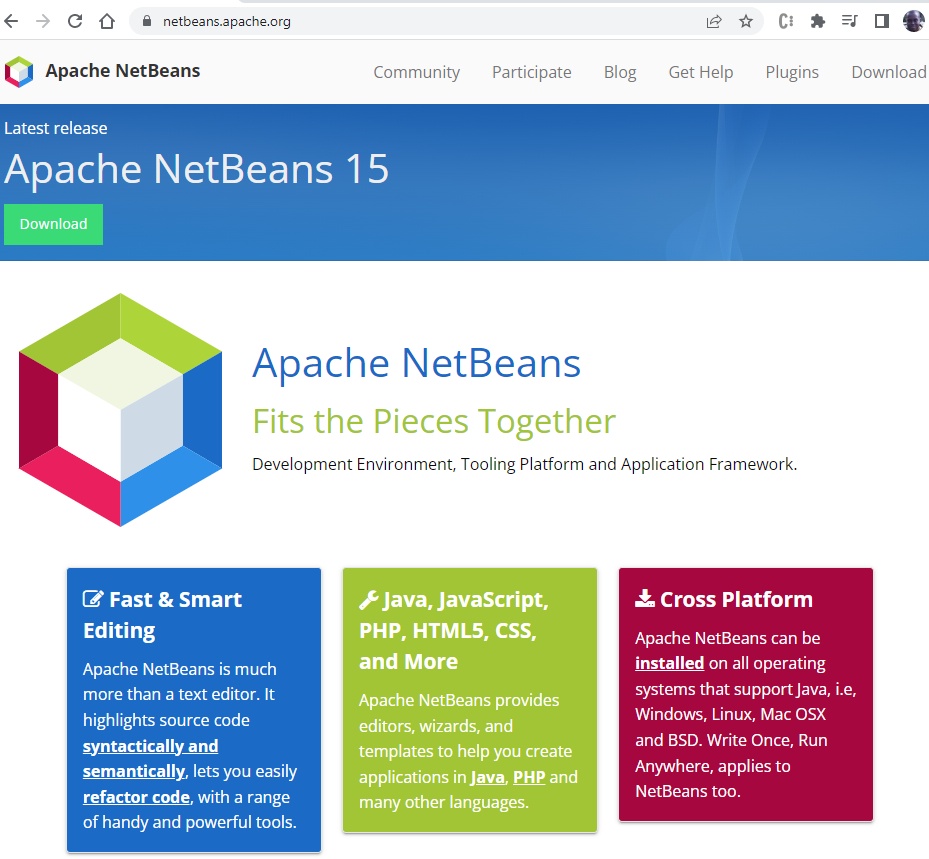Open the C extension icon in toolbar
Viewport: 929px width, 859px height.
[x=786, y=22]
